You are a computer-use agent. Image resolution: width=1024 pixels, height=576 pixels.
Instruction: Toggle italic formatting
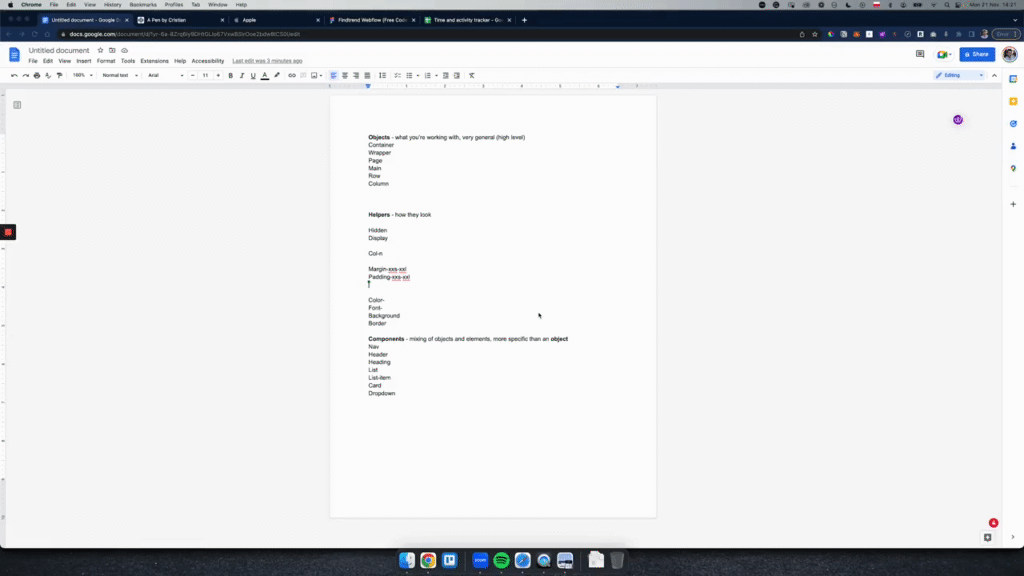coord(240,75)
